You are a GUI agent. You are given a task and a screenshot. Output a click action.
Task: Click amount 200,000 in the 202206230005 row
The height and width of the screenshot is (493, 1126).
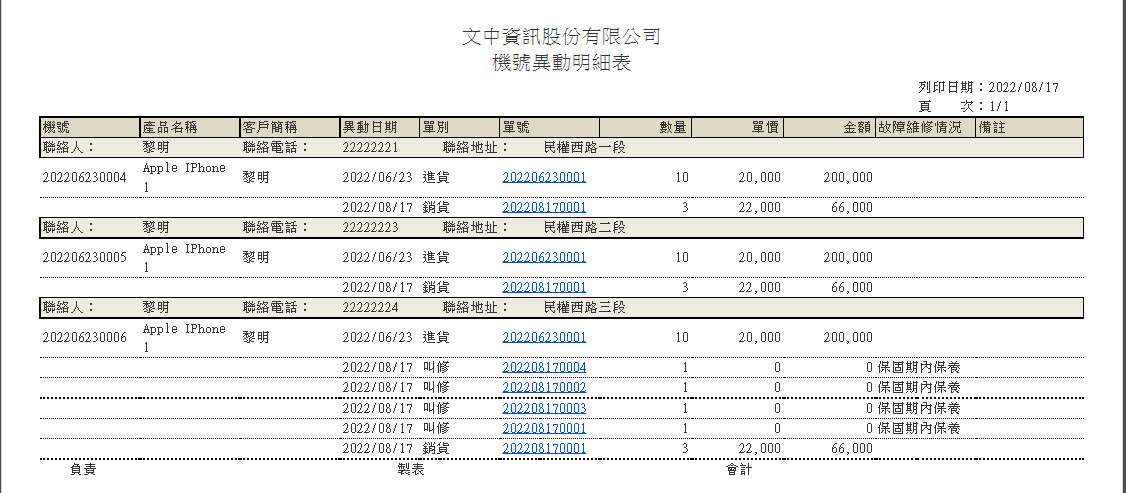point(848,257)
